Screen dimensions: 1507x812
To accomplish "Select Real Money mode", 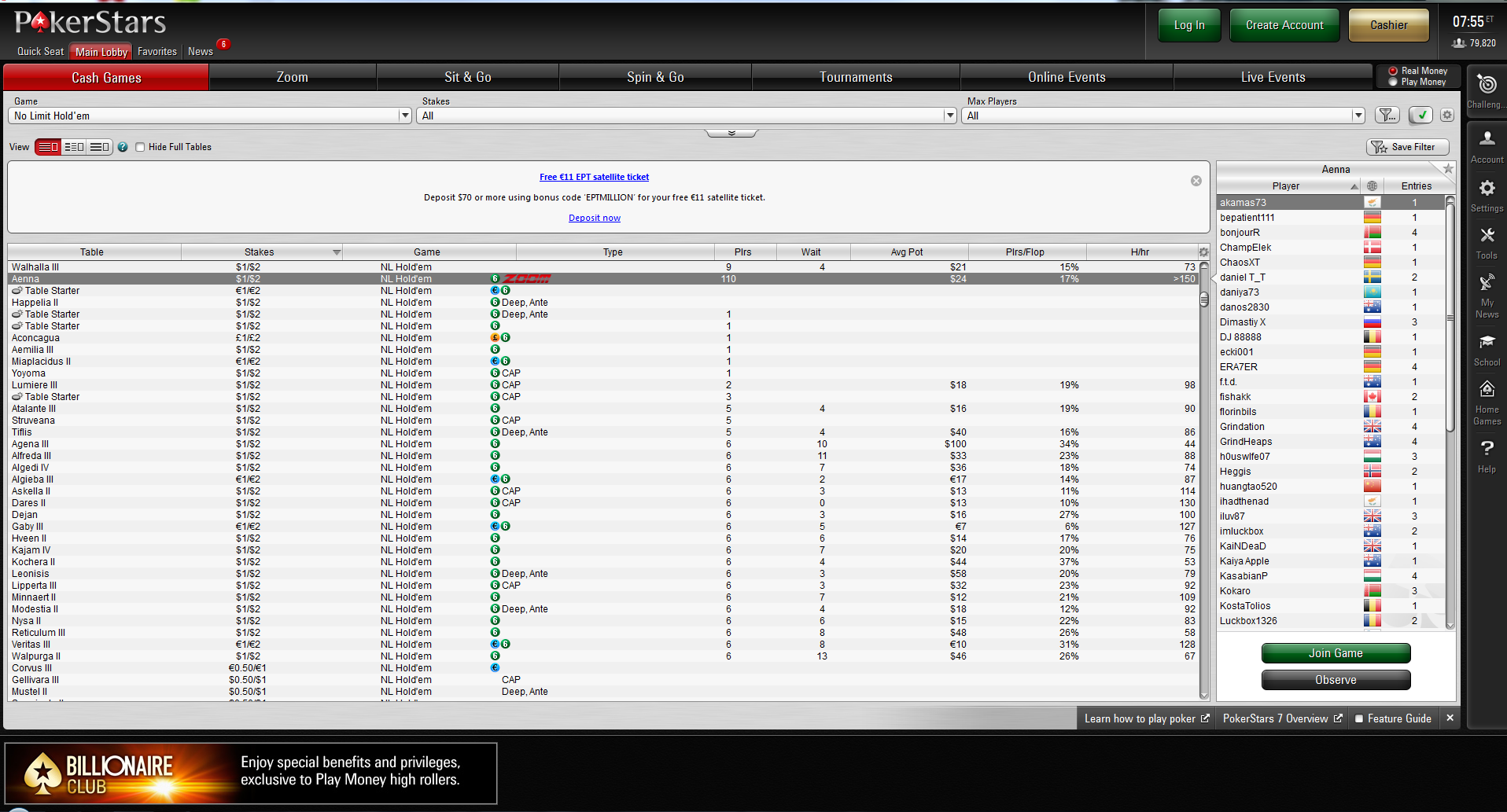I will click(1393, 71).
